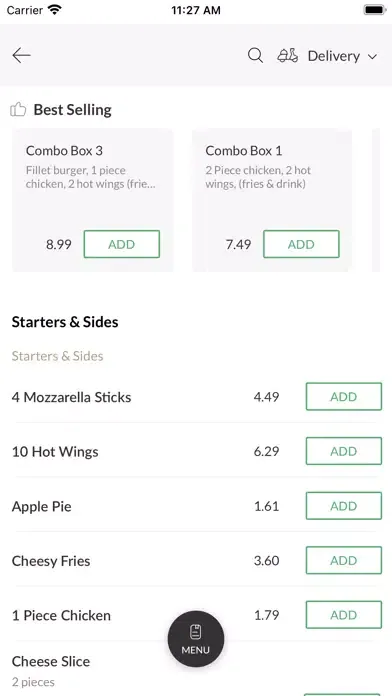Select the Cheese Slice menu item

pos(51,661)
